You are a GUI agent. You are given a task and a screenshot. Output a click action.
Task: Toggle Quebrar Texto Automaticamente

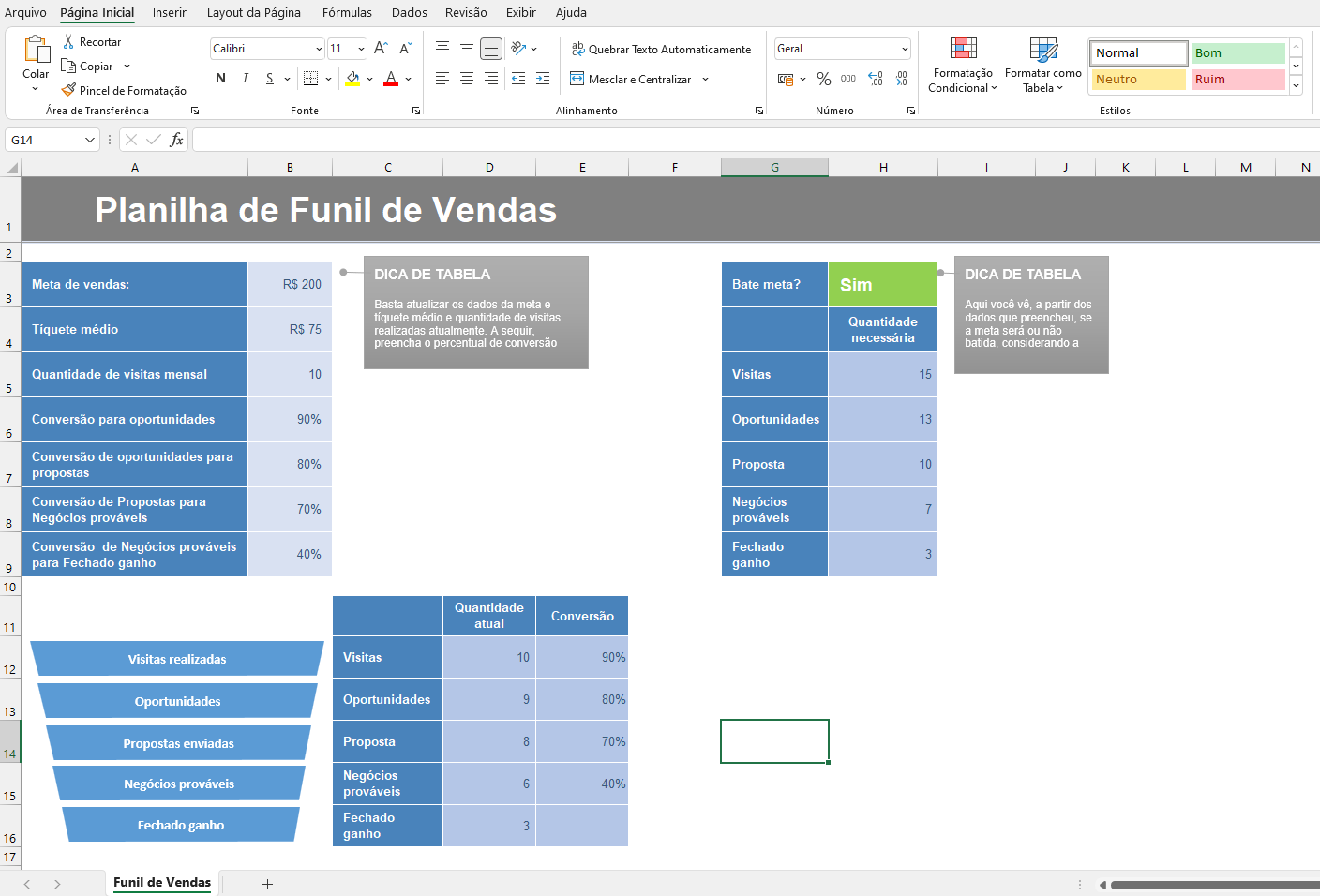[661, 50]
